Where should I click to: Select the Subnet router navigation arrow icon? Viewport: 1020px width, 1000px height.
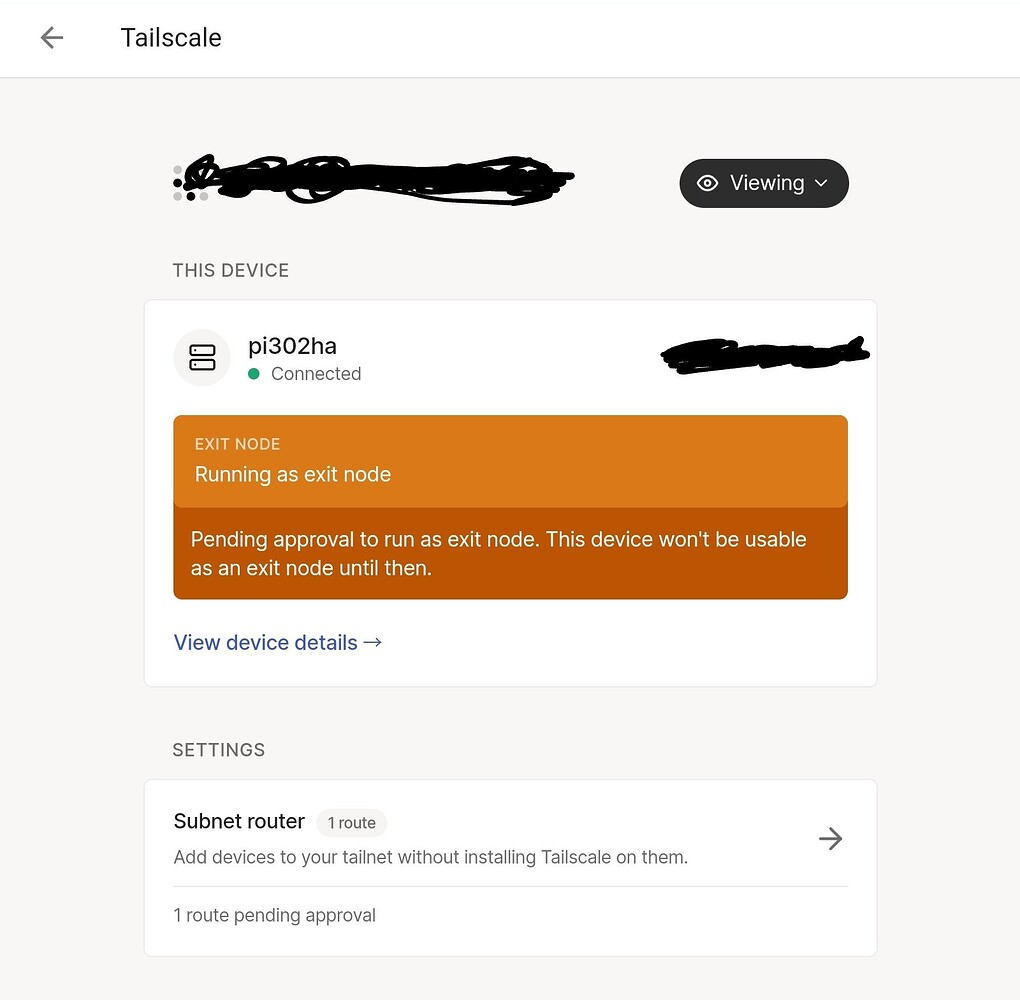tap(830, 839)
